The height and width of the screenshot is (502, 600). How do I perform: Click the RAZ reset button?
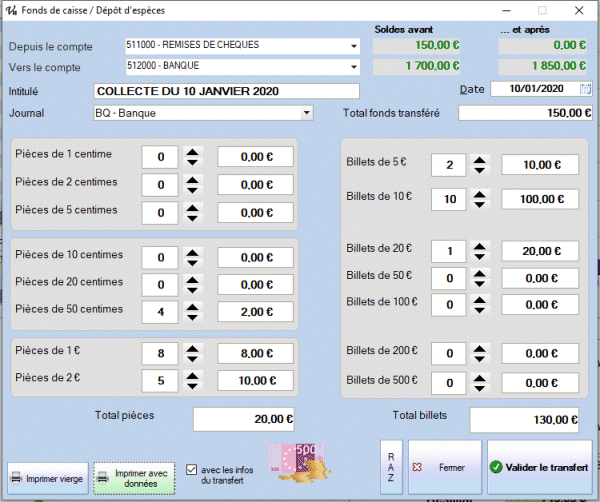click(x=391, y=467)
